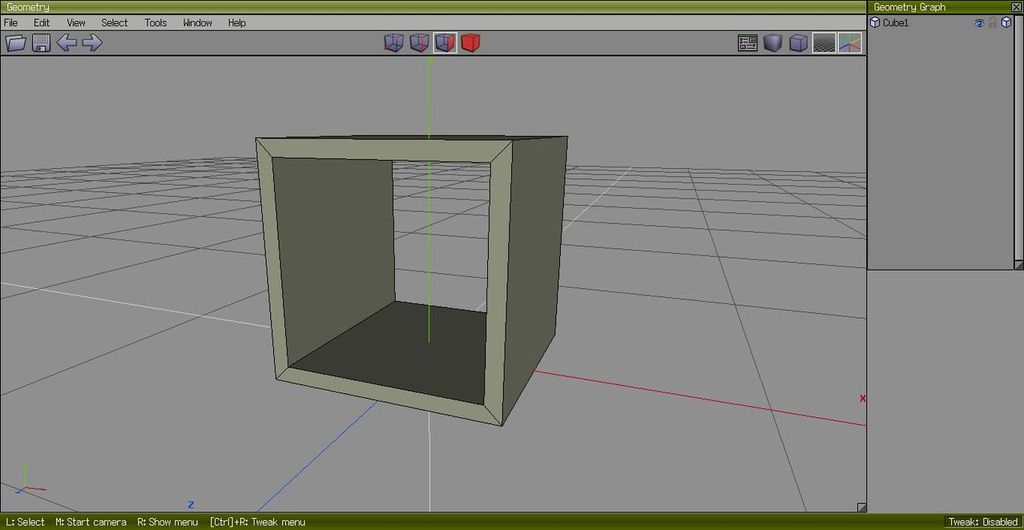Click the Geometry window resize corner handle
This screenshot has height=530, width=1024.
click(861, 507)
